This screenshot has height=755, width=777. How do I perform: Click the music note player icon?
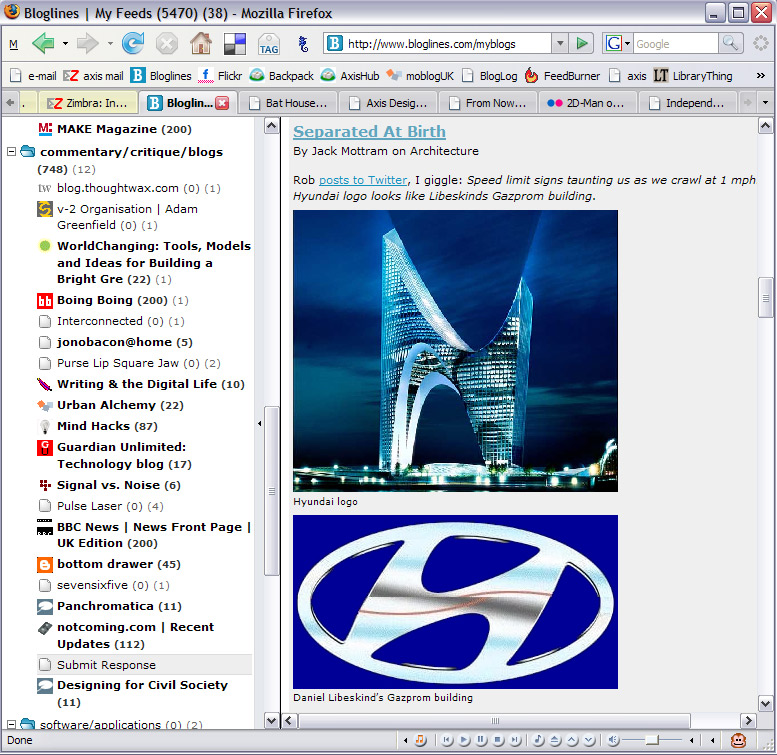pyautogui.click(x=420, y=740)
